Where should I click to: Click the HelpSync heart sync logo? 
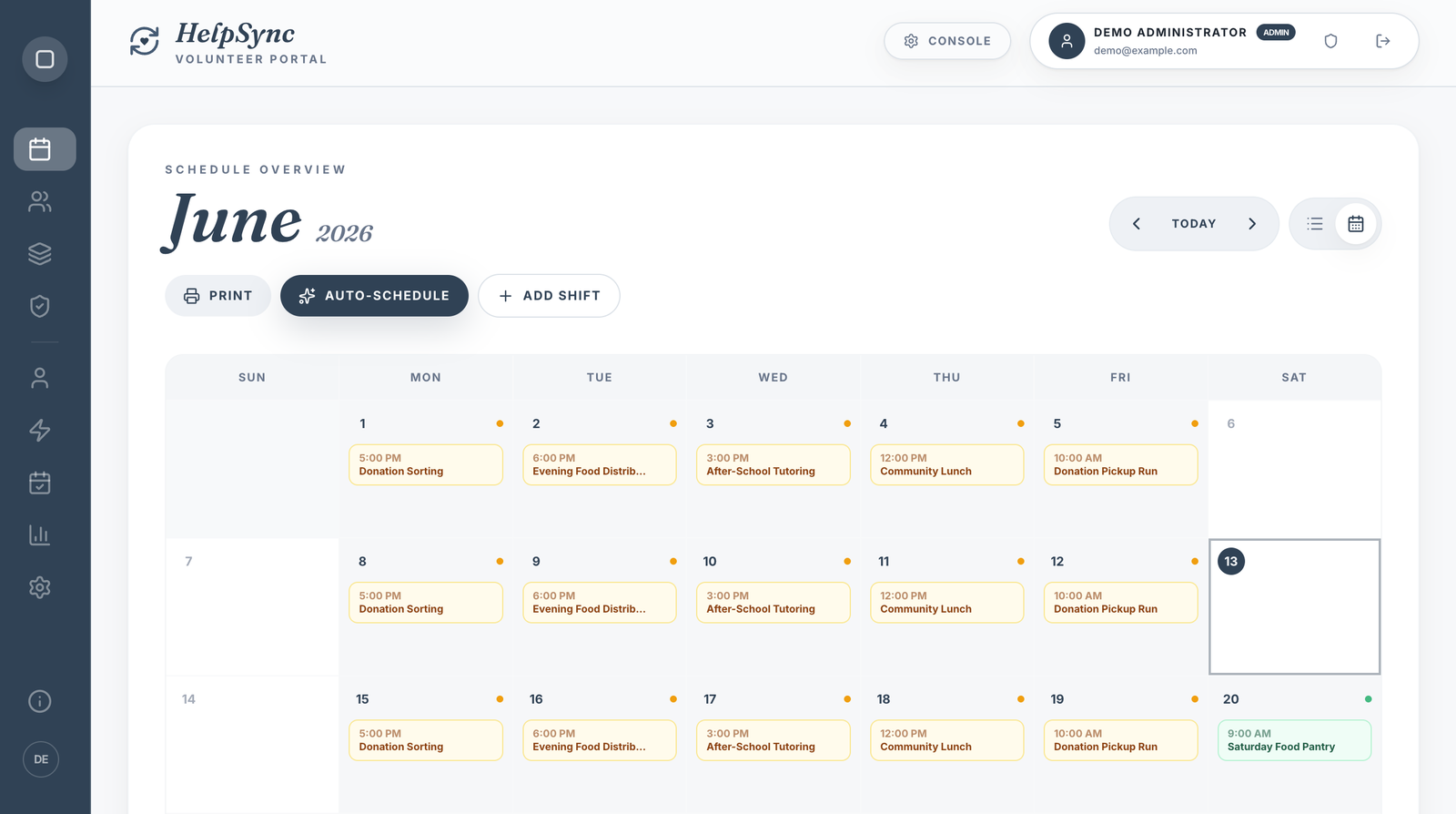(145, 41)
